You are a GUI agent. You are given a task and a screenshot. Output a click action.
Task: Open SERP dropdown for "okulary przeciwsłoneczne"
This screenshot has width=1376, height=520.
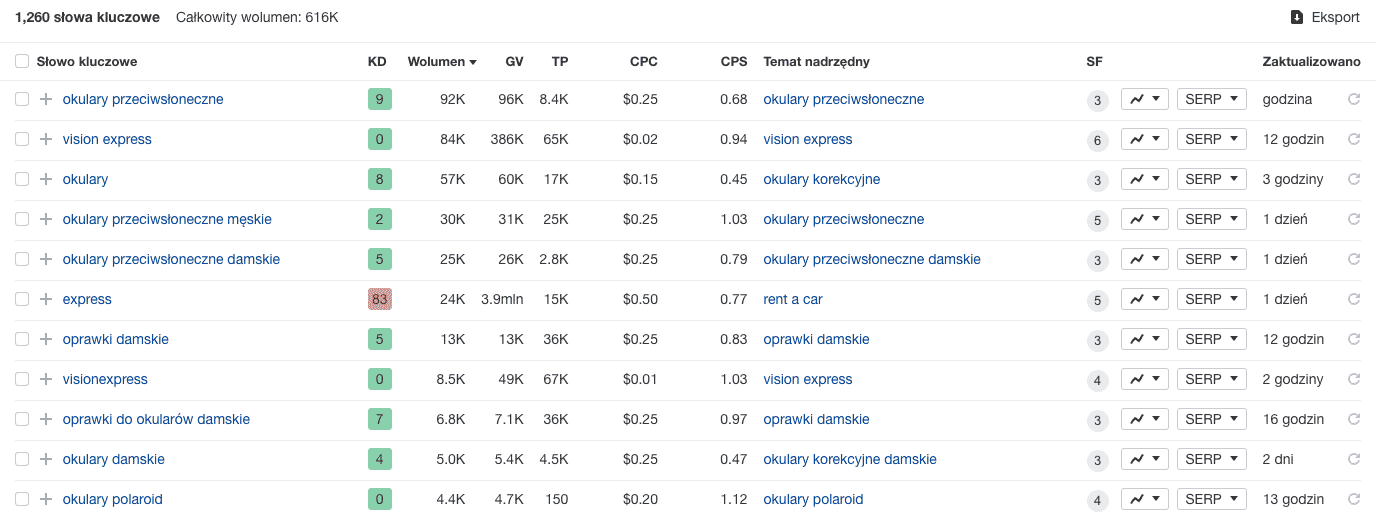coord(1211,99)
